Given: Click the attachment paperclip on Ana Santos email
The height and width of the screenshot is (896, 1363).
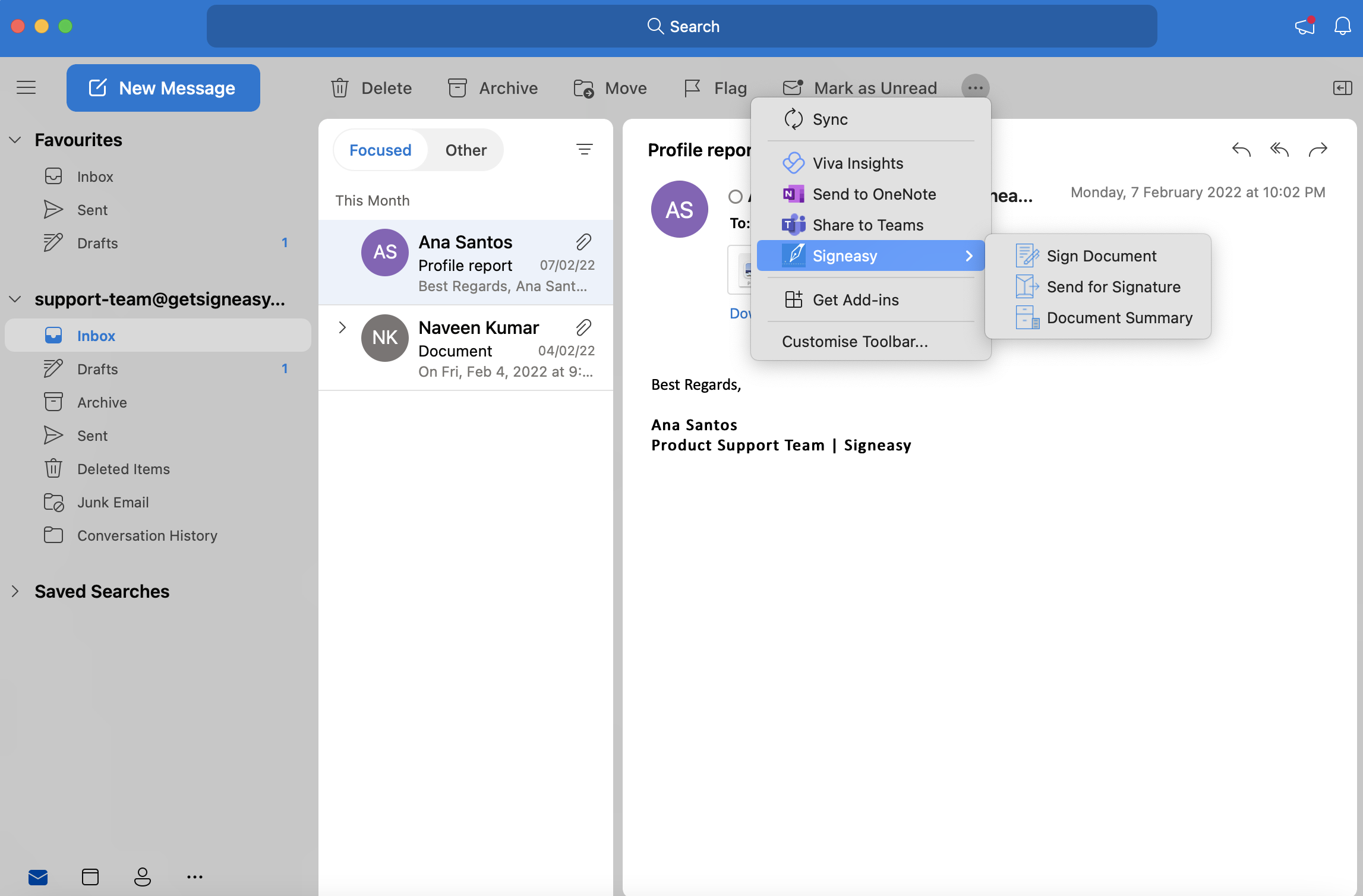Looking at the screenshot, I should 583,242.
